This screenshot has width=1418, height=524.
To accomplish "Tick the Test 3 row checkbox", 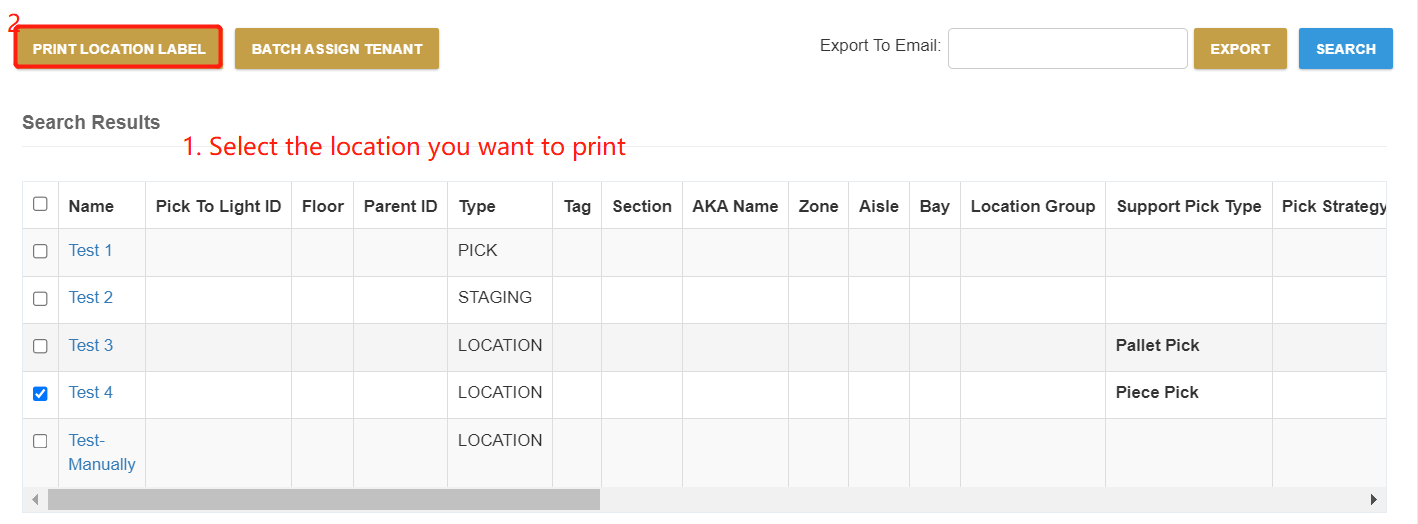I will pyautogui.click(x=40, y=346).
